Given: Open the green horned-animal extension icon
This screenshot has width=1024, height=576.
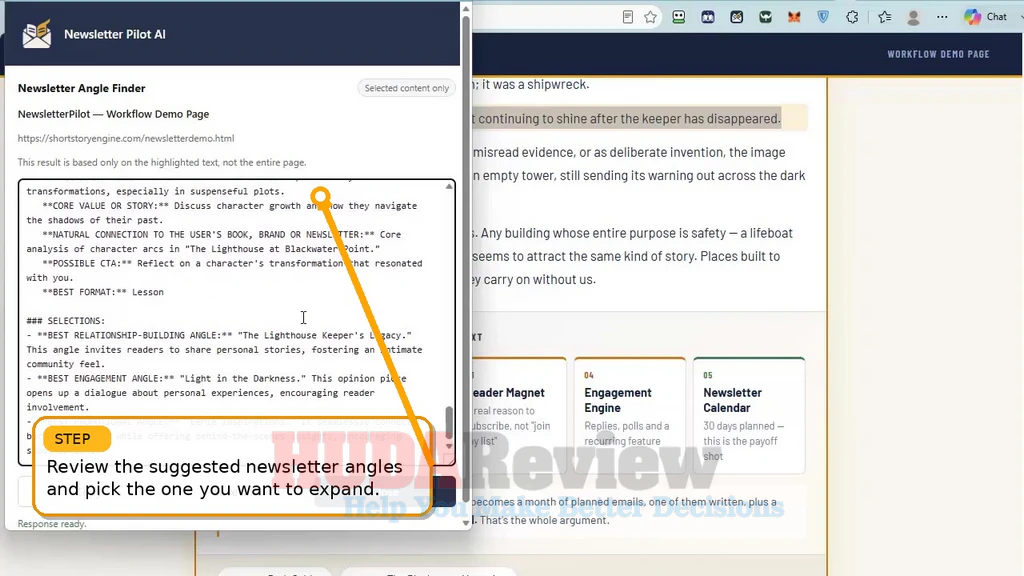Looking at the screenshot, I should click(x=765, y=17).
